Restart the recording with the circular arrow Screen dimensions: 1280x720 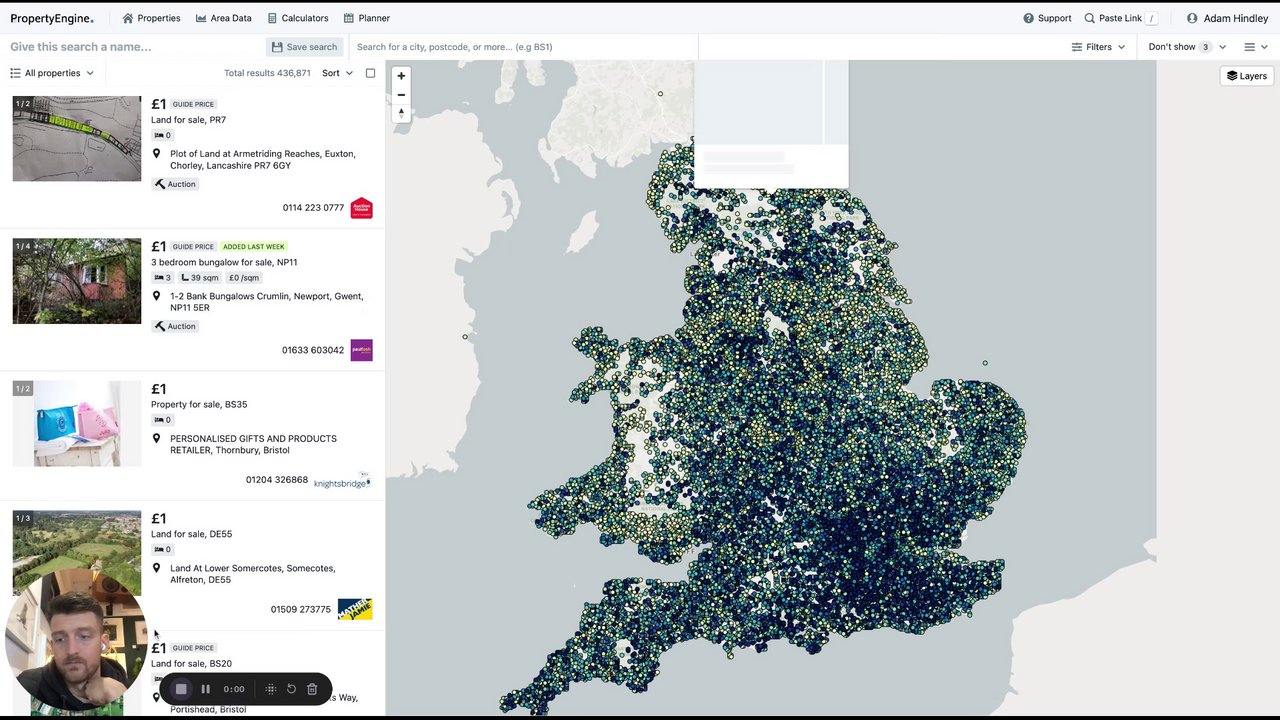tap(291, 689)
